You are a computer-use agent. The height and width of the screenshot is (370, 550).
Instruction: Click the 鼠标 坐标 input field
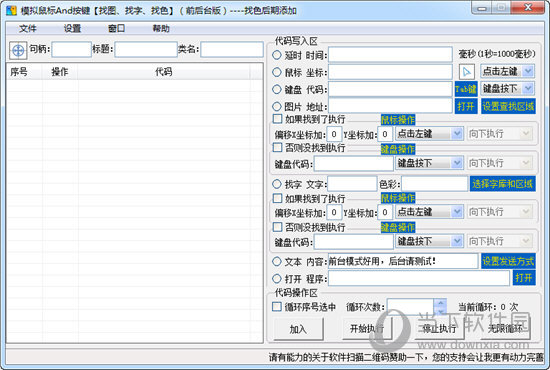pyautogui.click(x=390, y=72)
